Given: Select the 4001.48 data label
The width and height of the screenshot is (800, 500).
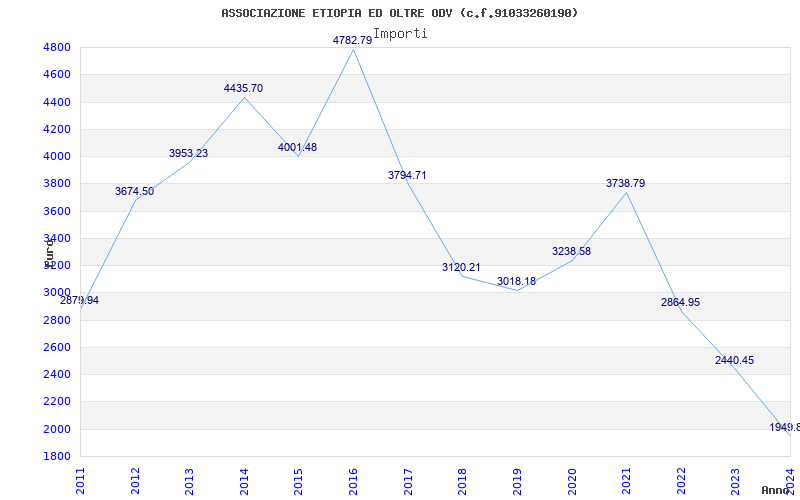Looking at the screenshot, I should [x=297, y=147].
